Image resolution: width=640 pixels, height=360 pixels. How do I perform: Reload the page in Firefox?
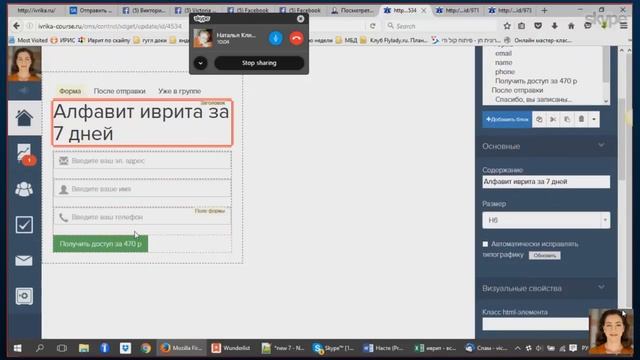click(x=372, y=26)
